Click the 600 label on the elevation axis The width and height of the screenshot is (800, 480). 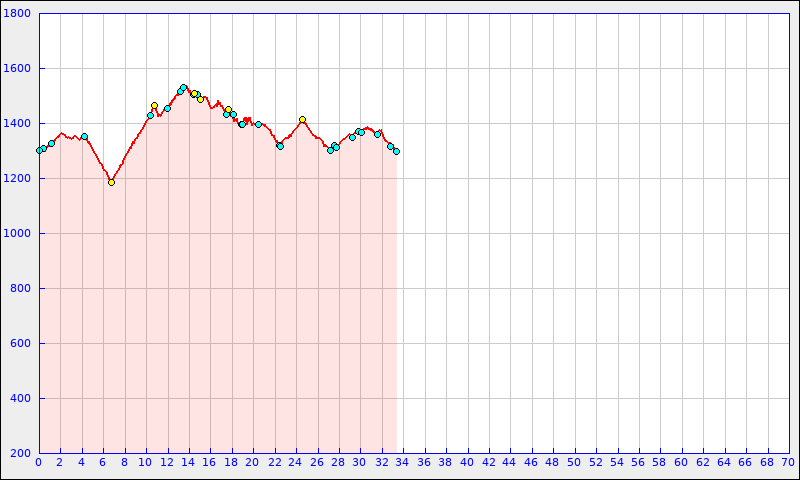click(21, 344)
